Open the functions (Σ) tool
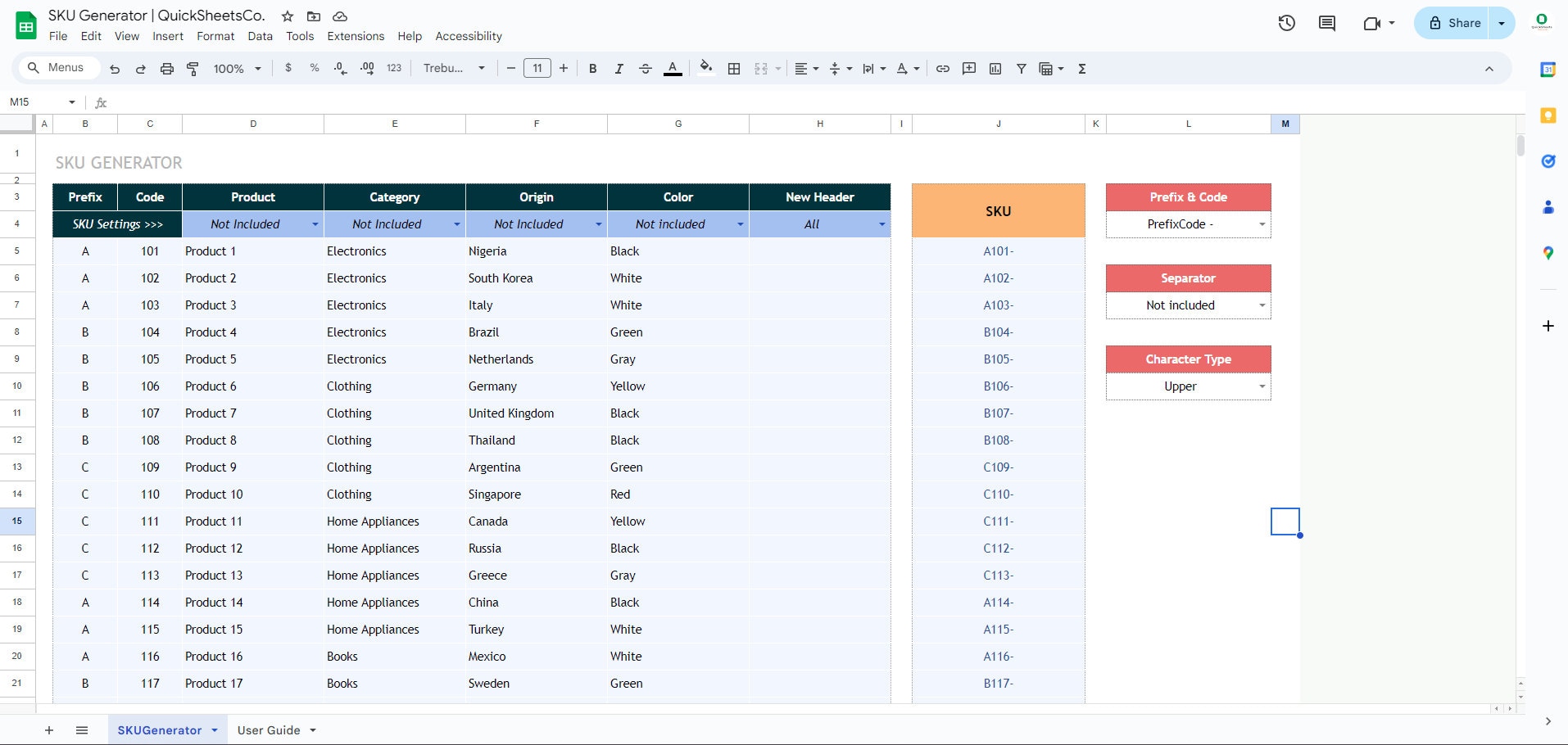This screenshot has height=745, width=1568. (1082, 69)
